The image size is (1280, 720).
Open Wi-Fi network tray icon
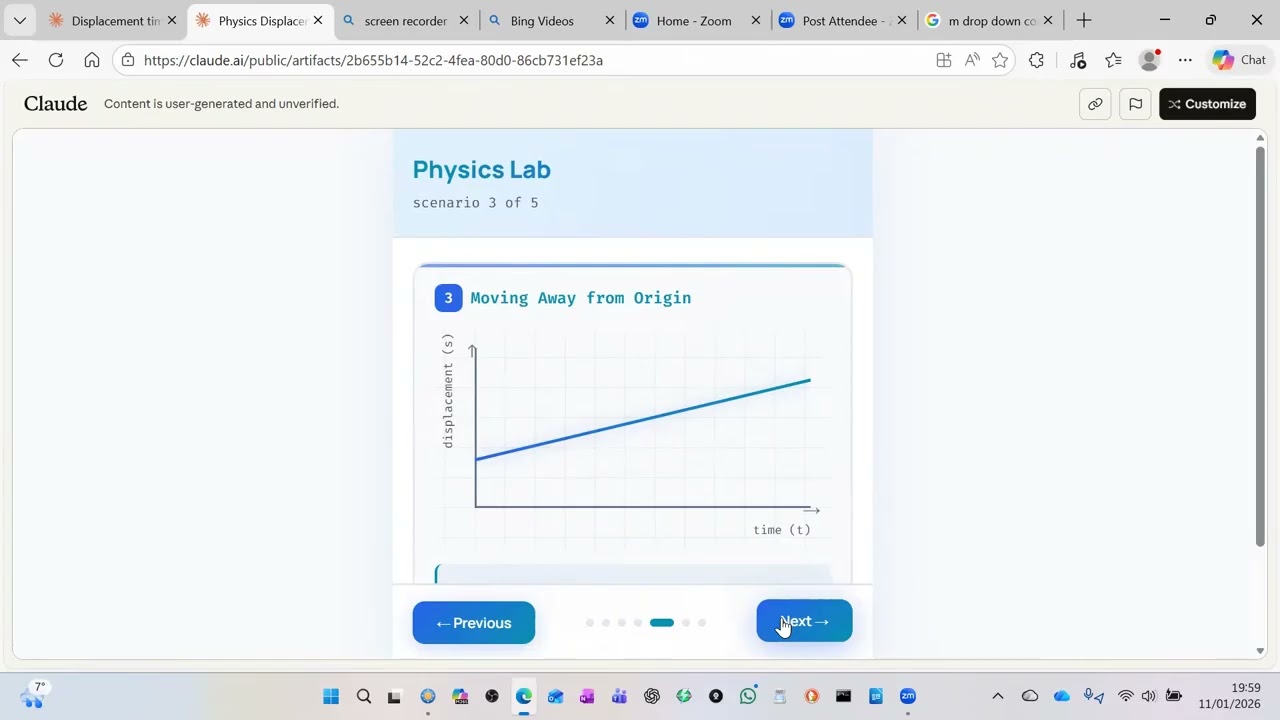point(1126,696)
